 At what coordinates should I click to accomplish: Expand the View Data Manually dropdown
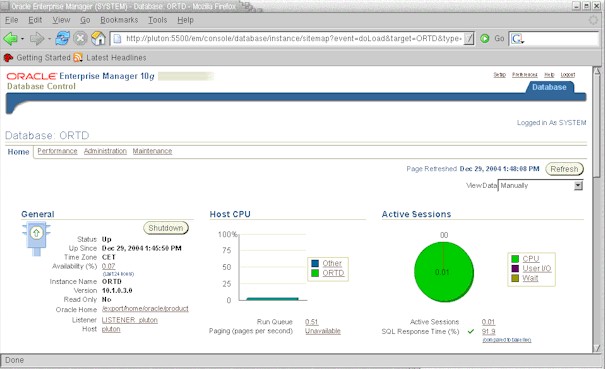tap(578, 186)
